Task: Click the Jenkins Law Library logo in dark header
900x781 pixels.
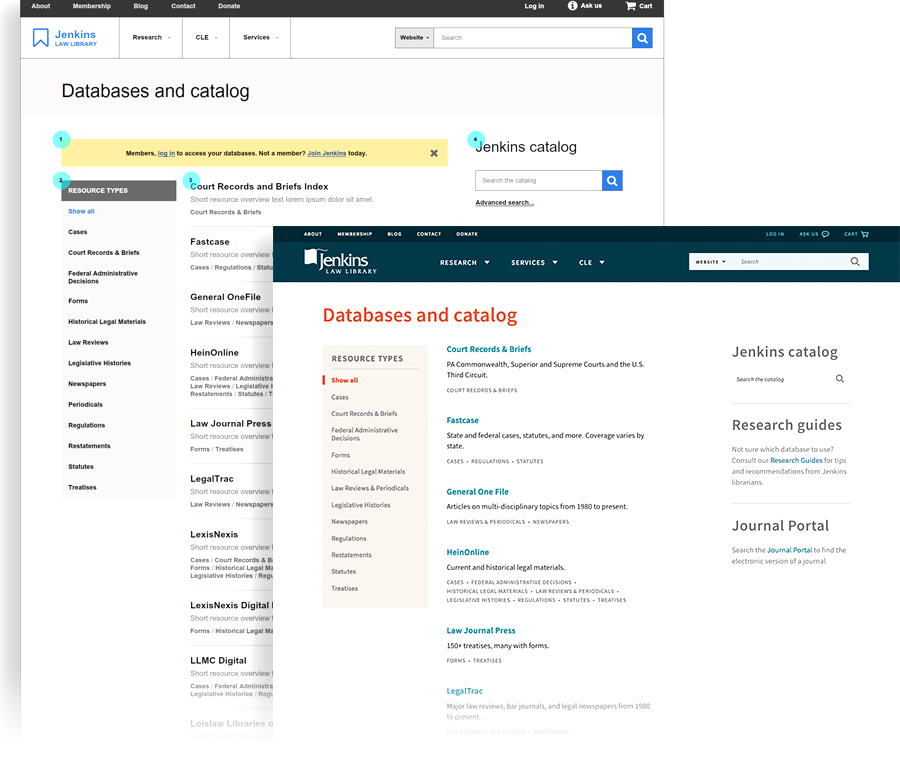Action: pos(340,262)
